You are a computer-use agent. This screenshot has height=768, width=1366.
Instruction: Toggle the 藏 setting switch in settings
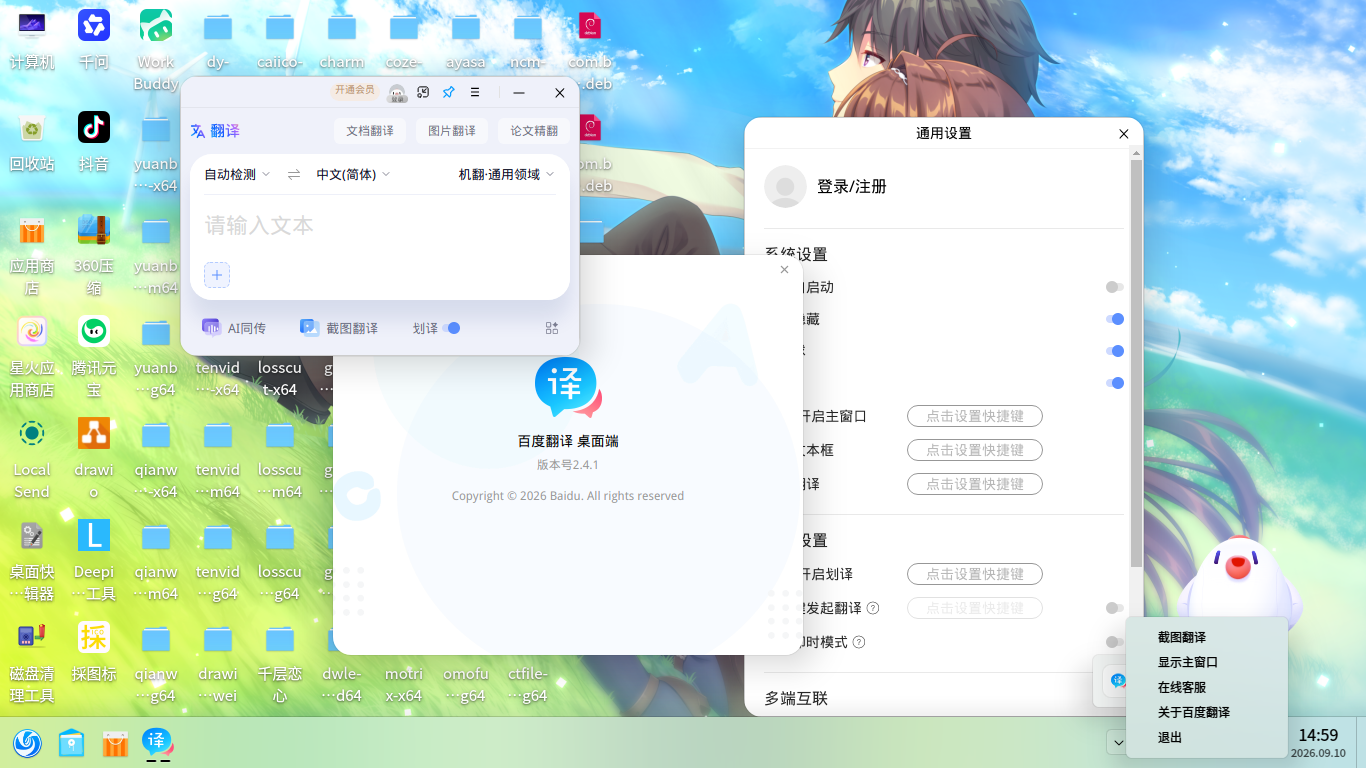pyautogui.click(x=1114, y=319)
